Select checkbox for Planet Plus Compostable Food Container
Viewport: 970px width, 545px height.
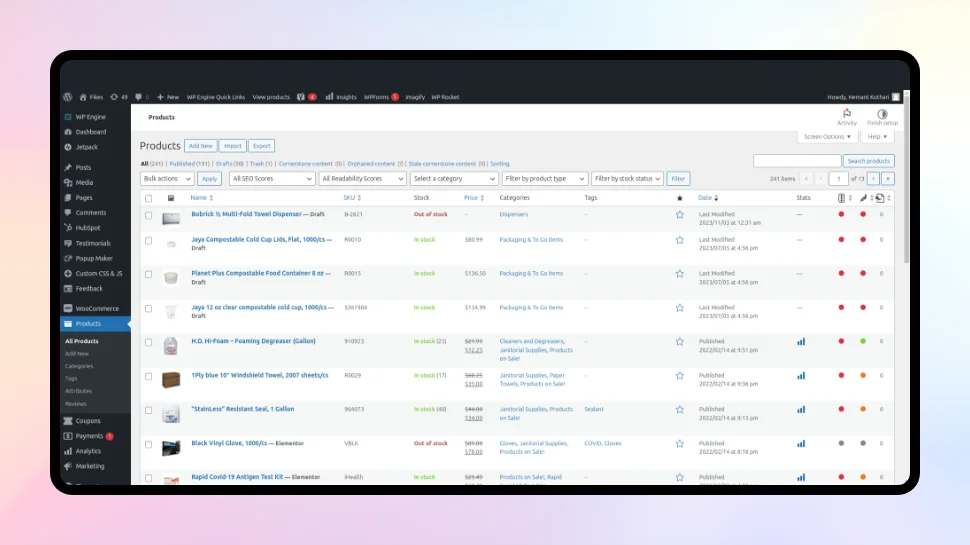click(149, 273)
